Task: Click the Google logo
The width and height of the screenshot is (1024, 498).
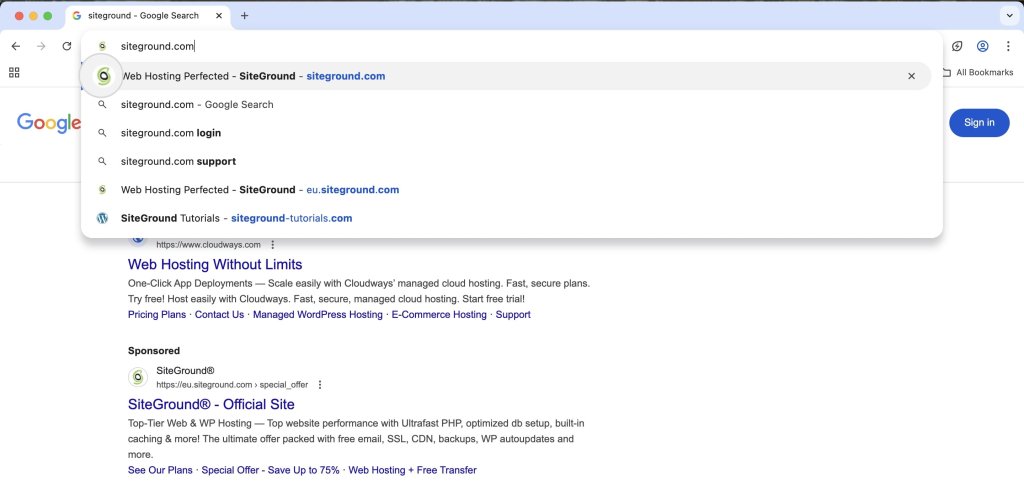Action: [x=48, y=123]
